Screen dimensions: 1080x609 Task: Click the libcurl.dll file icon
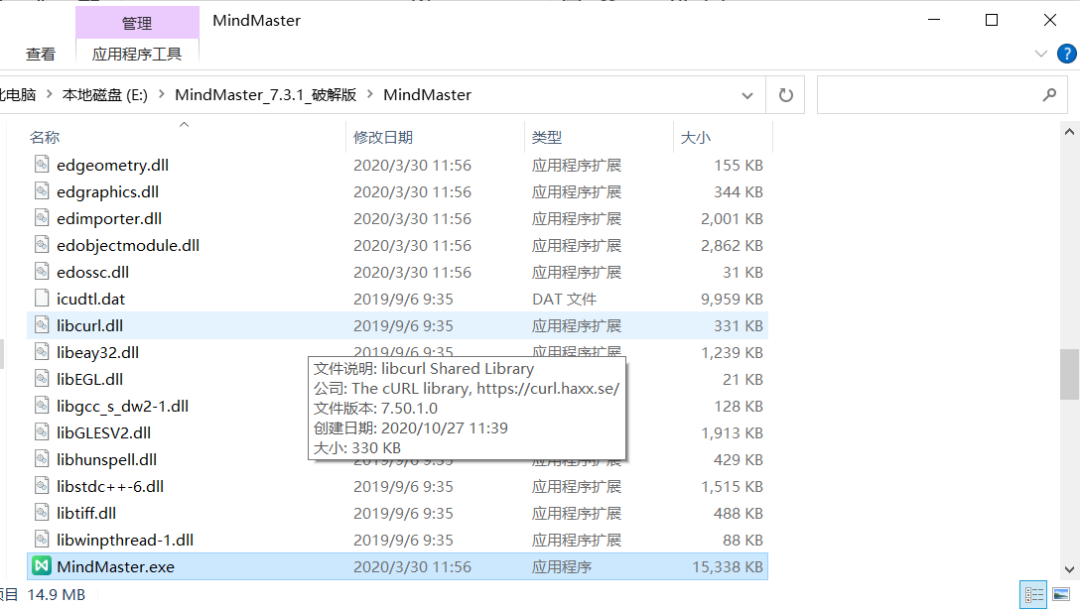pos(42,324)
